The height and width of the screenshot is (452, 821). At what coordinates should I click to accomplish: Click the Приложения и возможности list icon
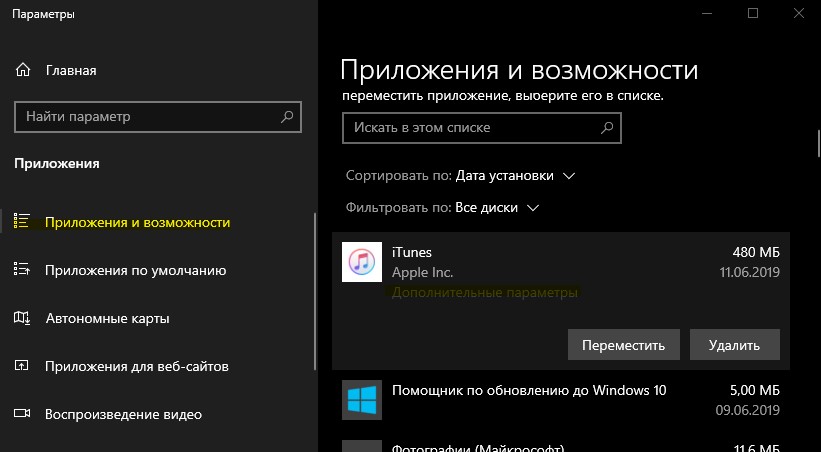tap(21, 221)
